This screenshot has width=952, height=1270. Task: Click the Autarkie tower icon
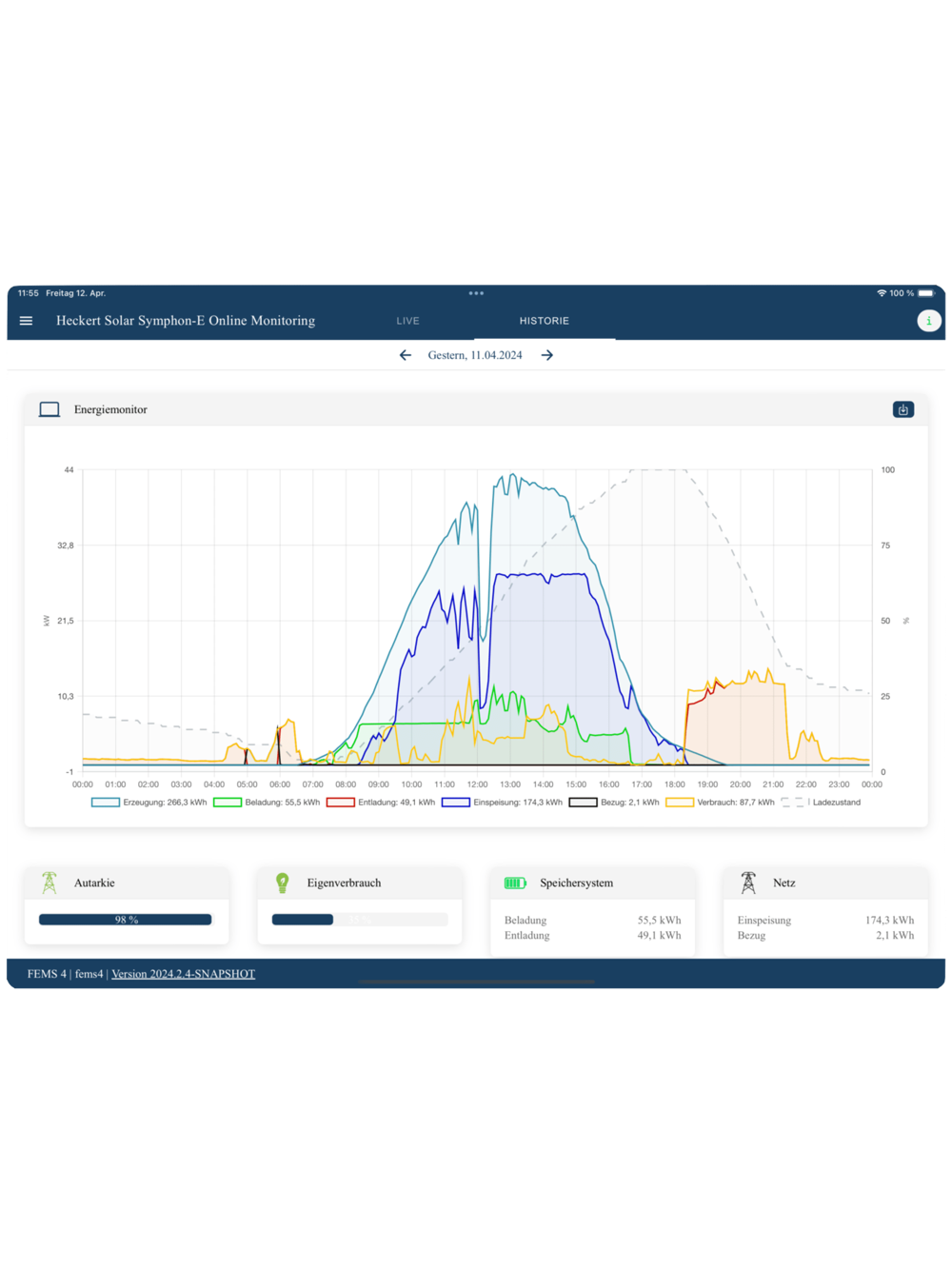tap(50, 883)
